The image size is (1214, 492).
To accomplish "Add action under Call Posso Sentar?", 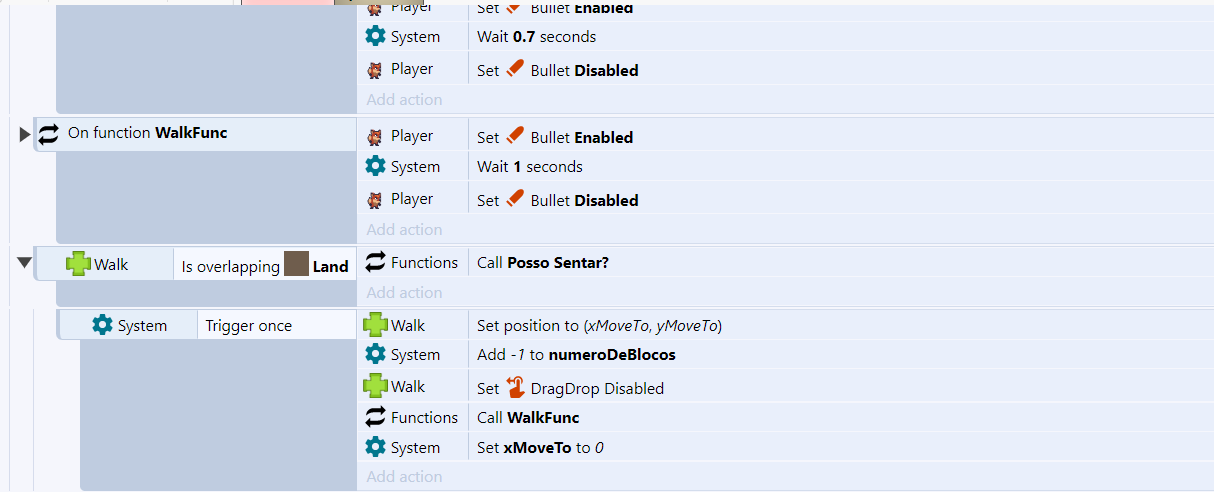I will [404, 293].
